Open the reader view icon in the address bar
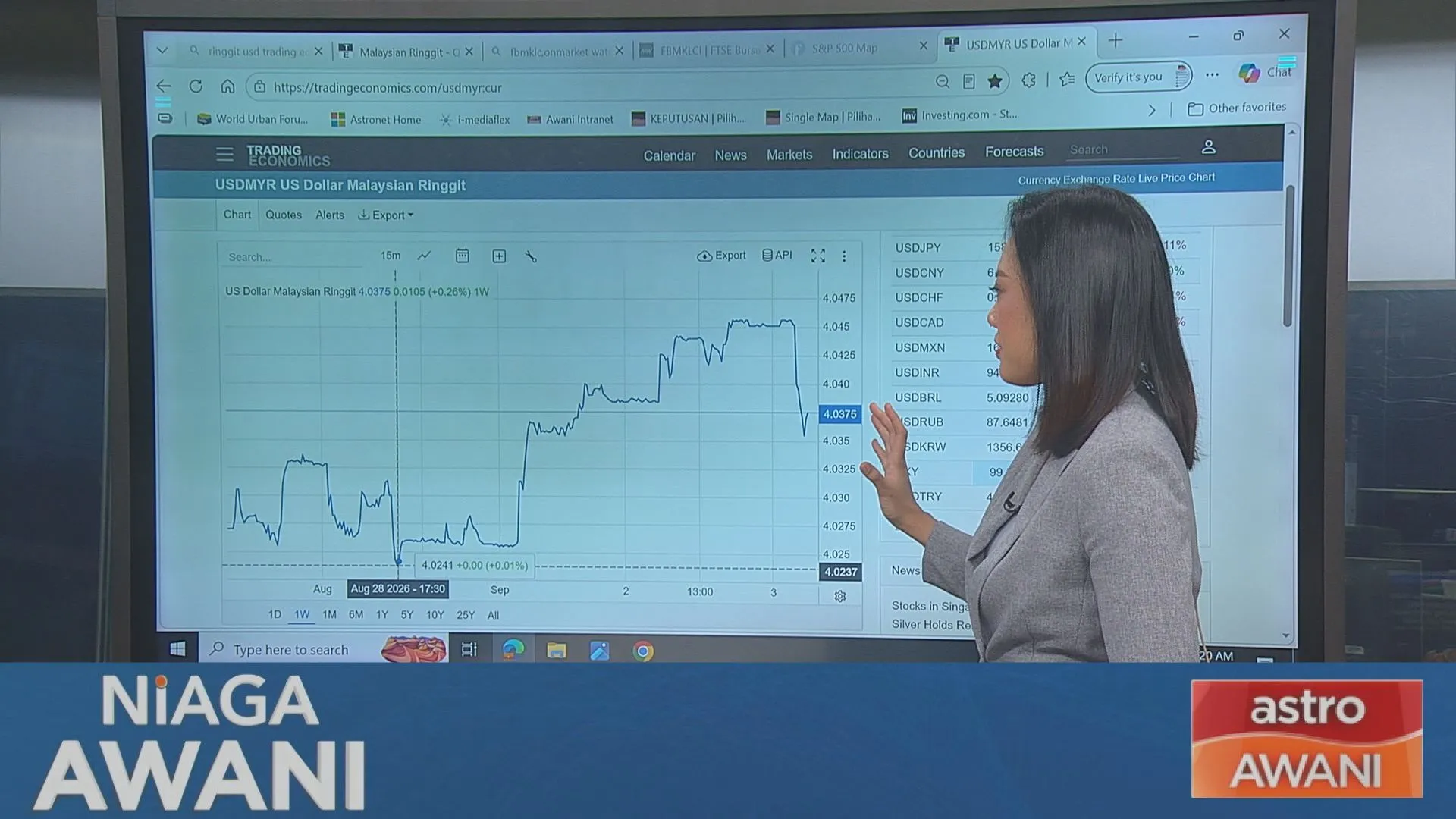1456x819 pixels. [x=968, y=81]
